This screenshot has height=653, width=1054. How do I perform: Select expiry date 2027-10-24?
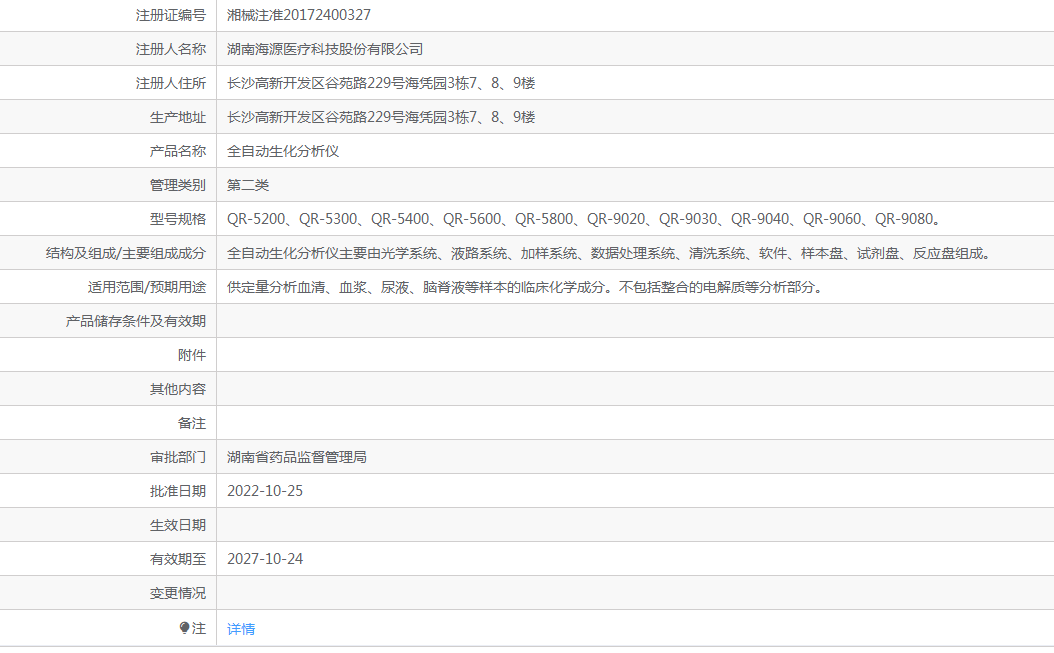[x=265, y=559]
